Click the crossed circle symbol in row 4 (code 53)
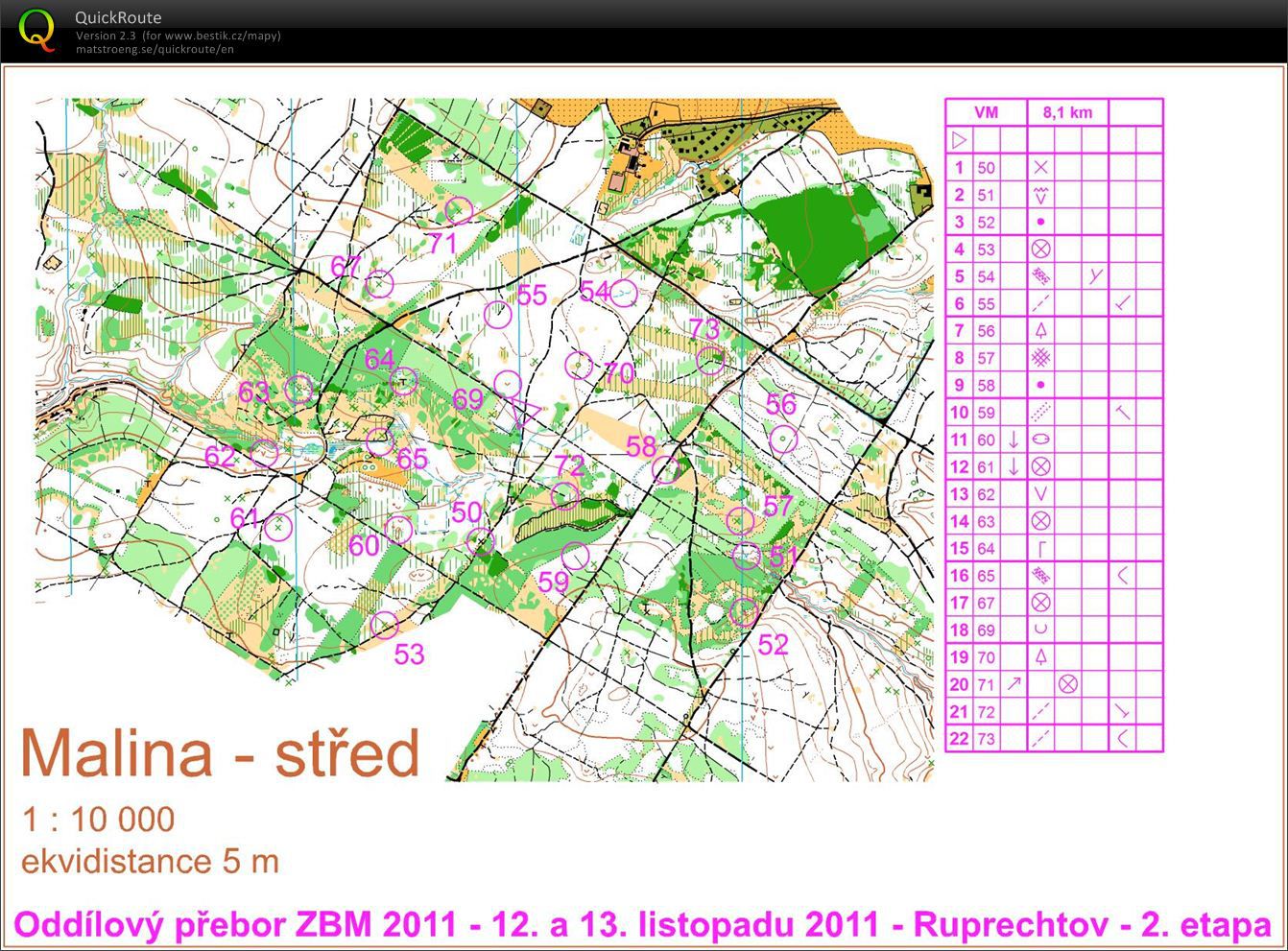Image resolution: width=1288 pixels, height=951 pixels. [1040, 250]
